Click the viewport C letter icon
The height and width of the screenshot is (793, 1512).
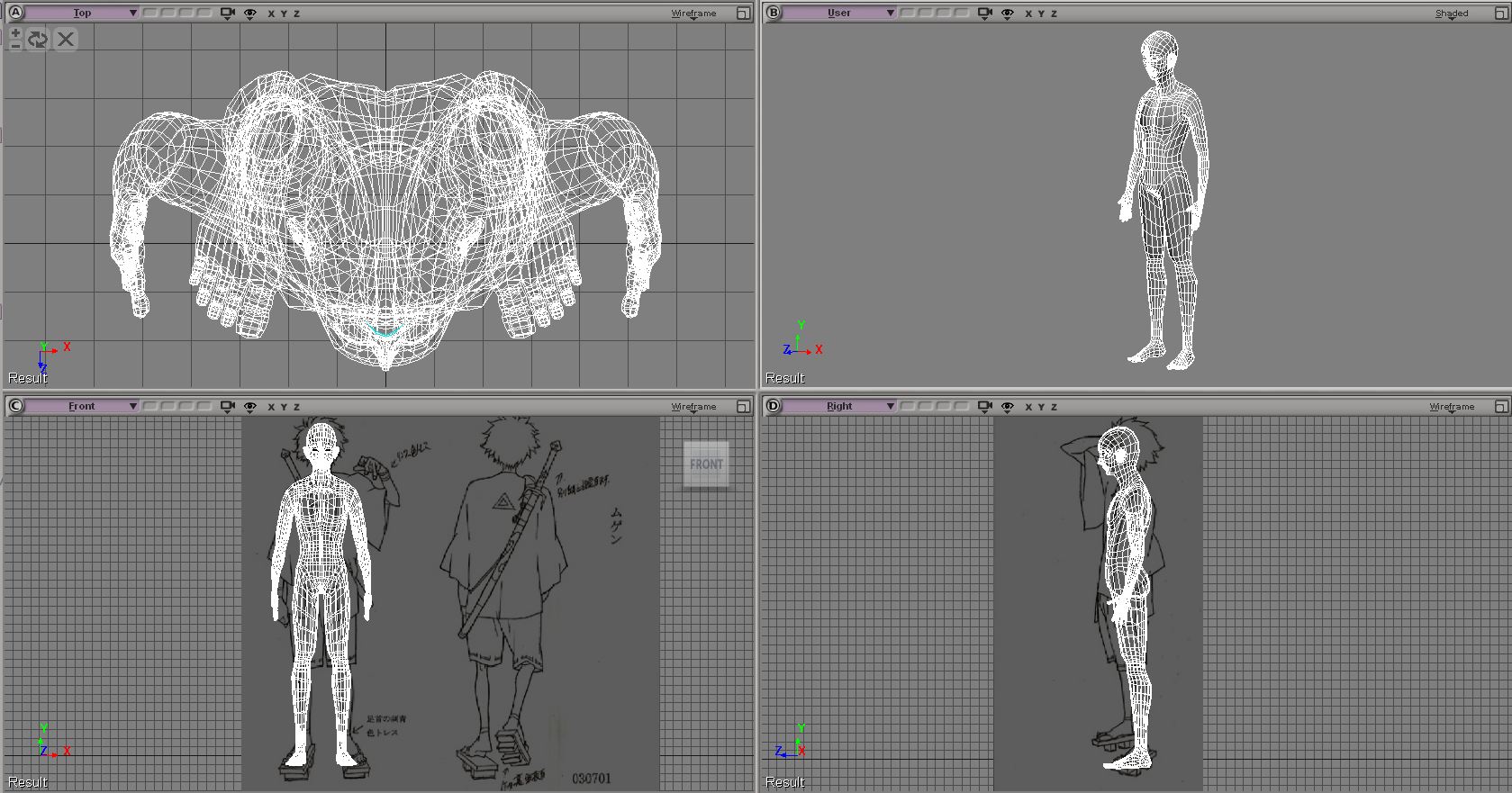(15, 406)
